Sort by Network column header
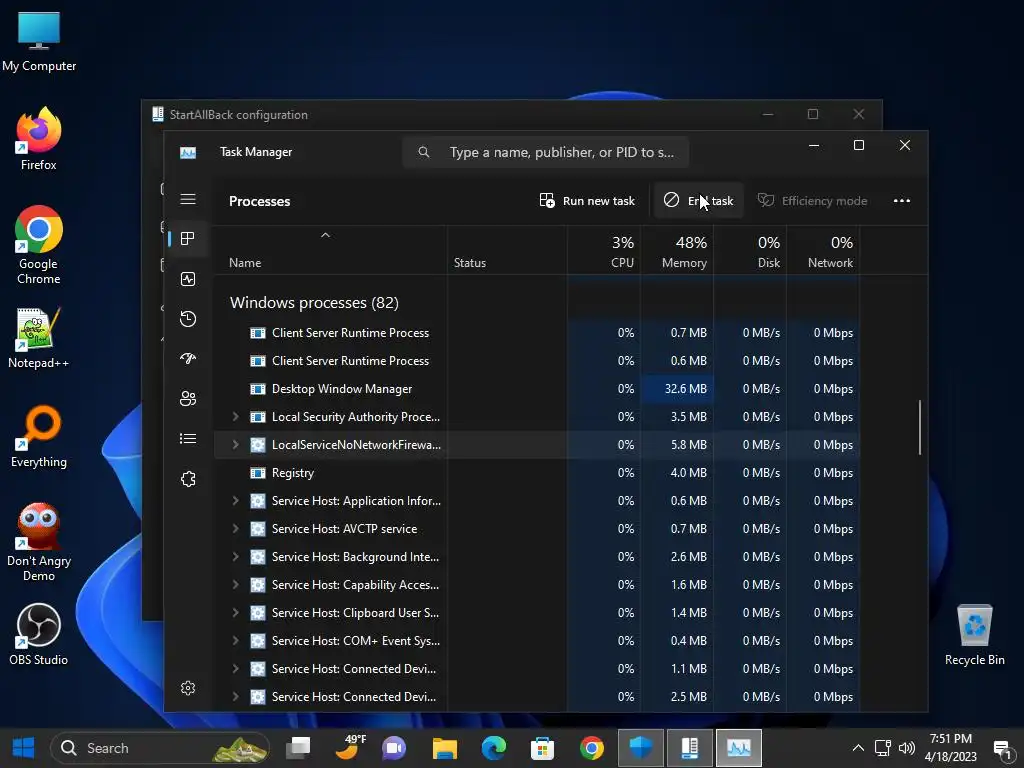1024x768 pixels. [x=824, y=251]
